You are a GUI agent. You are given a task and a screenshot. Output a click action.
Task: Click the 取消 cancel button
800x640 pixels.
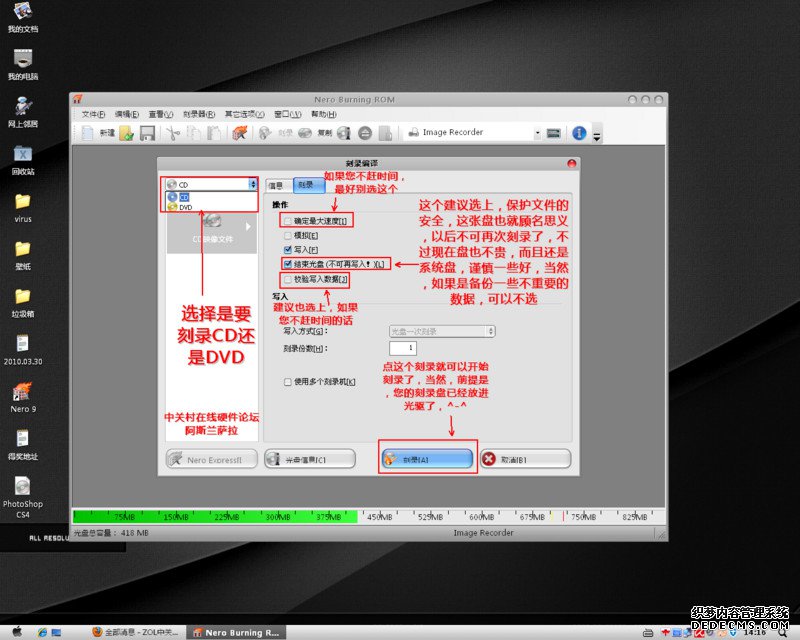526,459
